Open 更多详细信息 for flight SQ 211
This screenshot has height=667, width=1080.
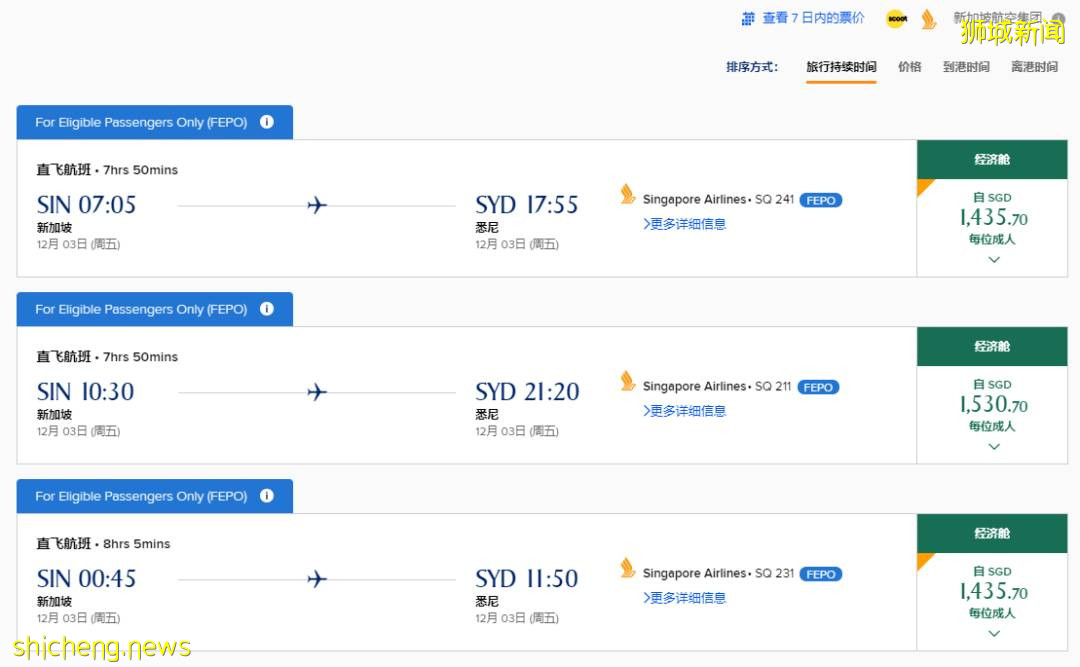[x=686, y=411]
